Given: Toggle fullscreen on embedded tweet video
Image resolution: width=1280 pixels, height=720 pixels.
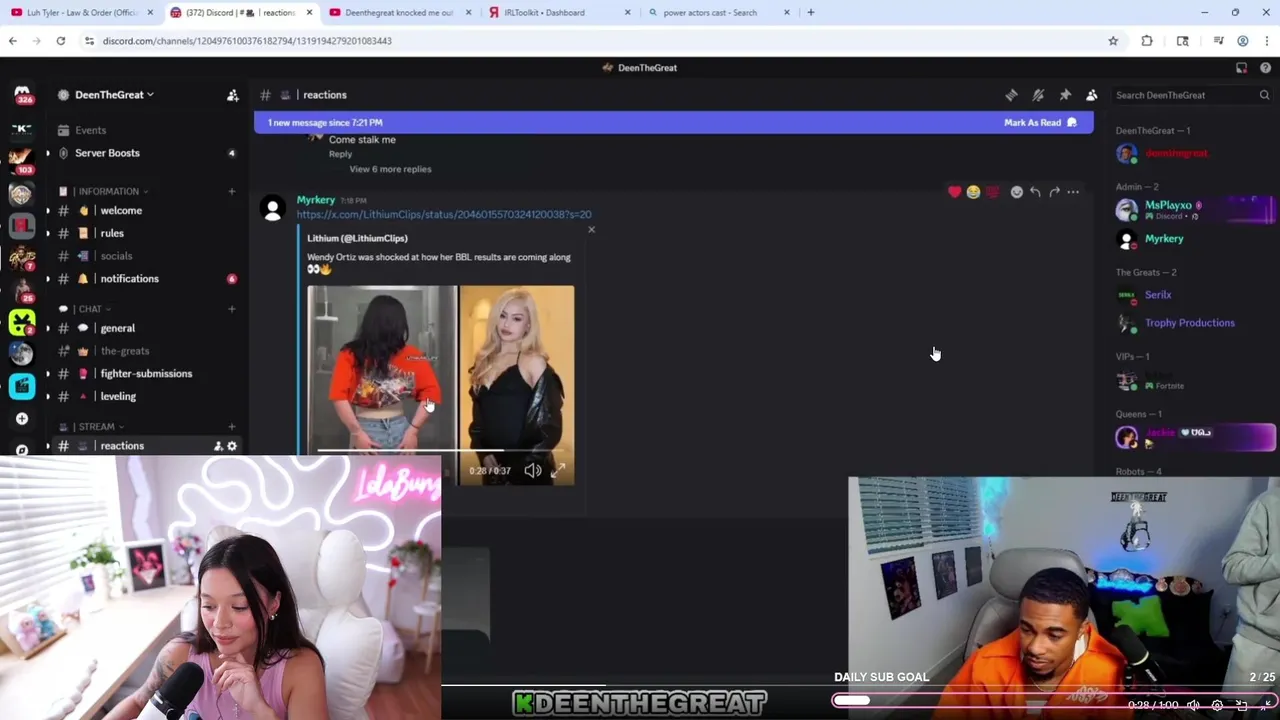Looking at the screenshot, I should [558, 470].
